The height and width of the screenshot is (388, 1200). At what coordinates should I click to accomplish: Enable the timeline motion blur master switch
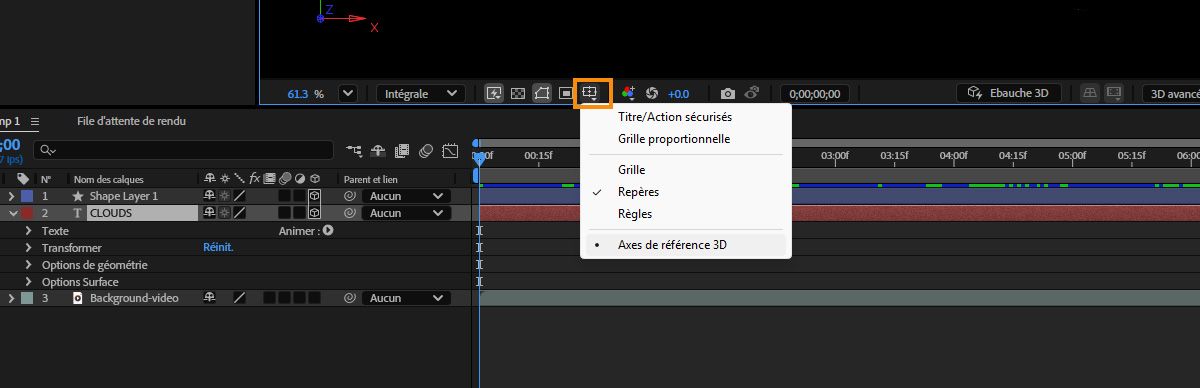tap(426, 151)
